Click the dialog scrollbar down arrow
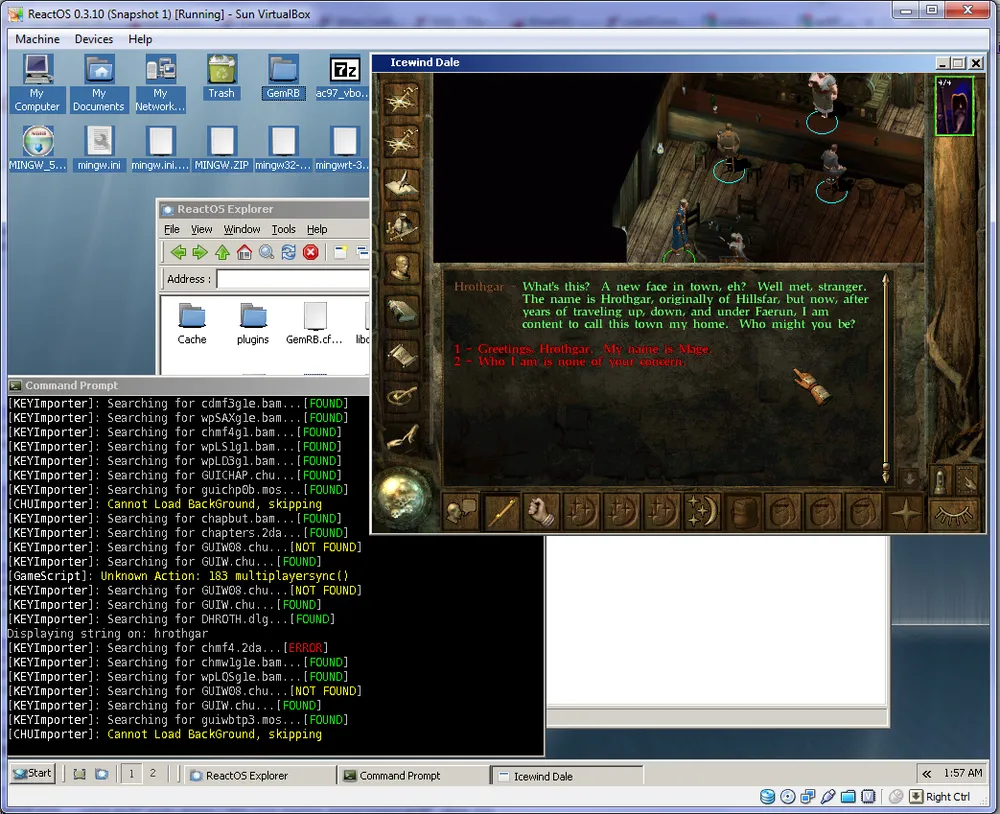Viewport: 1000px width, 814px height. [x=885, y=475]
